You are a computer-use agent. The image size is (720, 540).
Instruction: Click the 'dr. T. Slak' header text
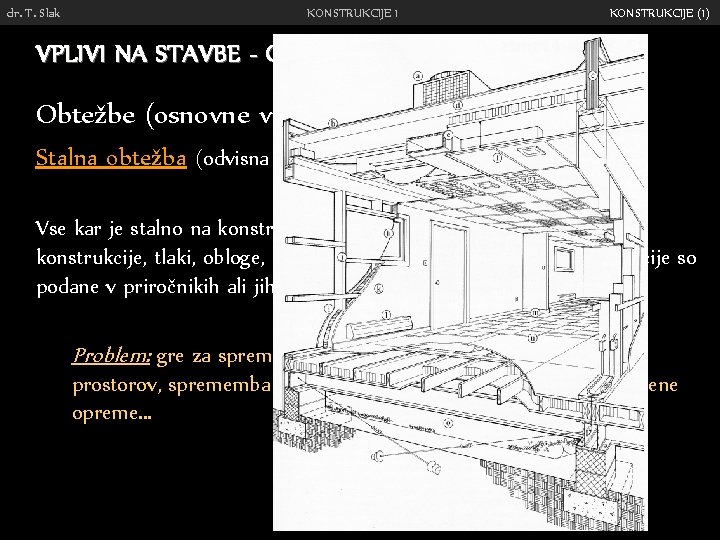pos(33,13)
